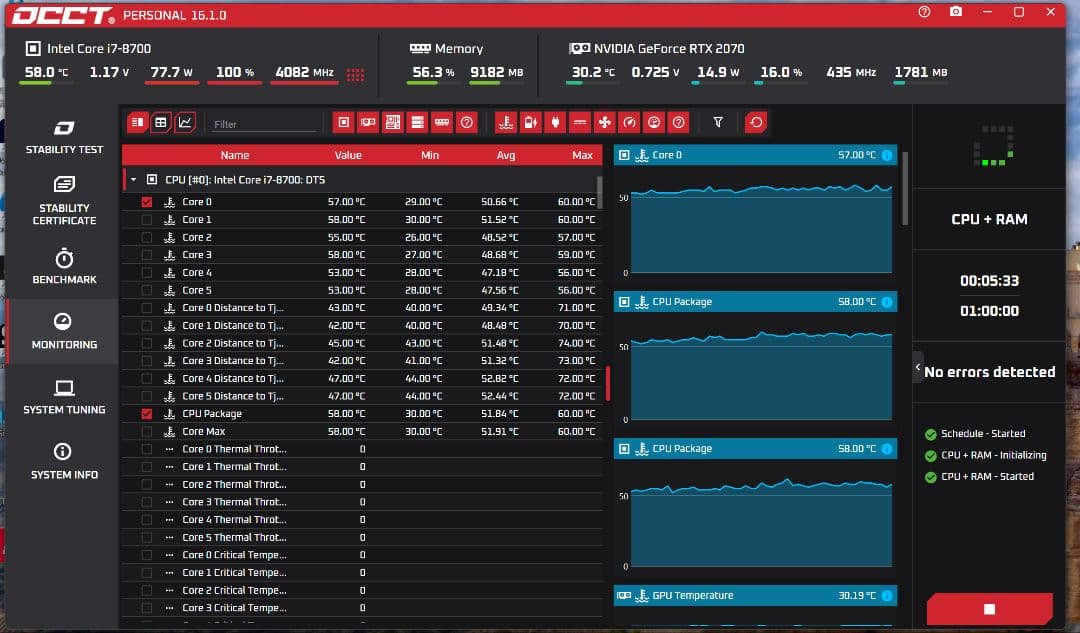Take a screenshot with the camera icon
The image size is (1080, 633).
click(956, 12)
